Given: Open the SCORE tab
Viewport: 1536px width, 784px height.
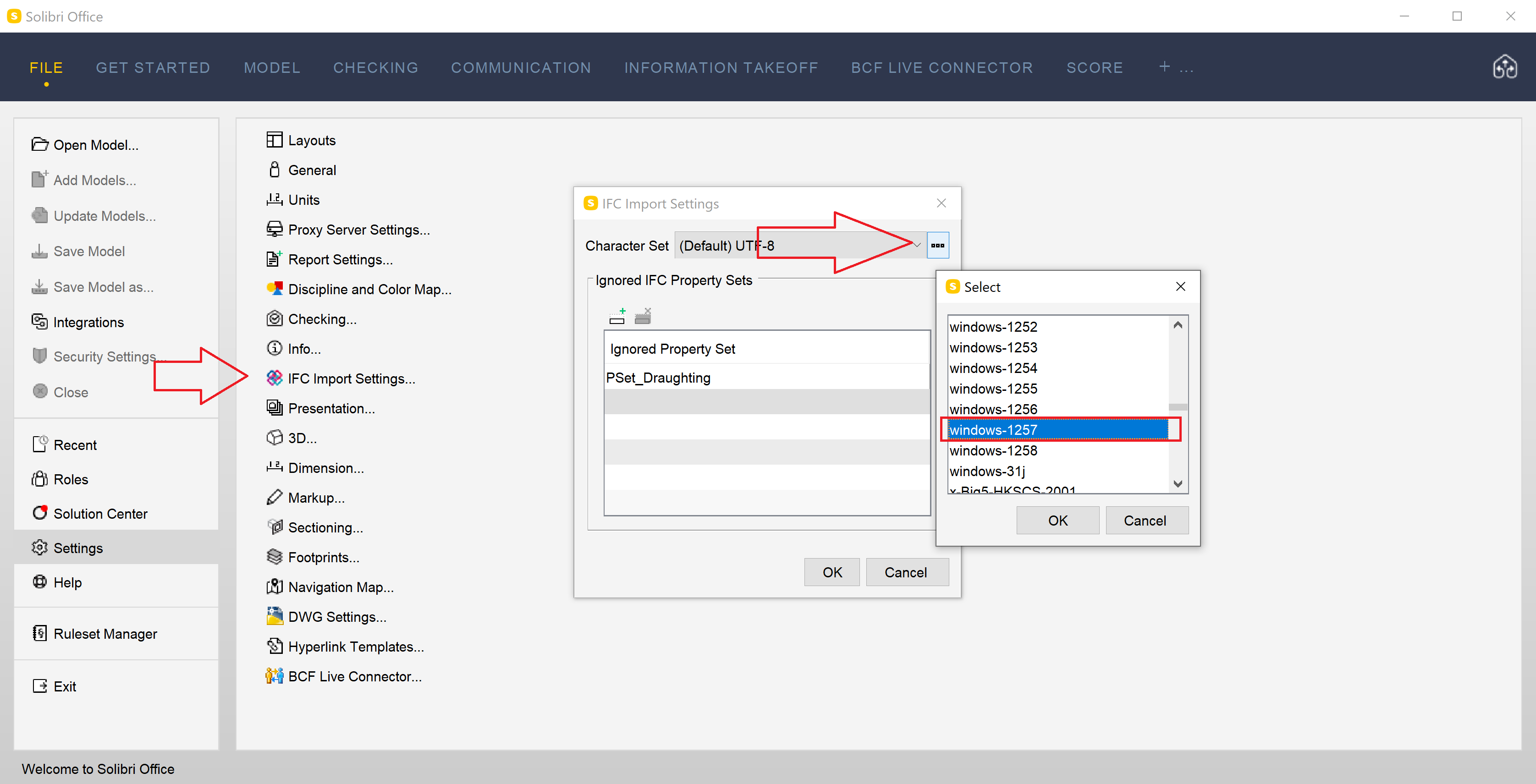Looking at the screenshot, I should [x=1094, y=67].
